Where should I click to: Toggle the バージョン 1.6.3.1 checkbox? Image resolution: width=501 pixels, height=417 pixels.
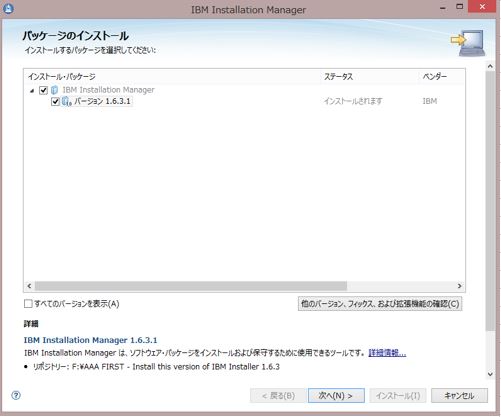click(55, 101)
